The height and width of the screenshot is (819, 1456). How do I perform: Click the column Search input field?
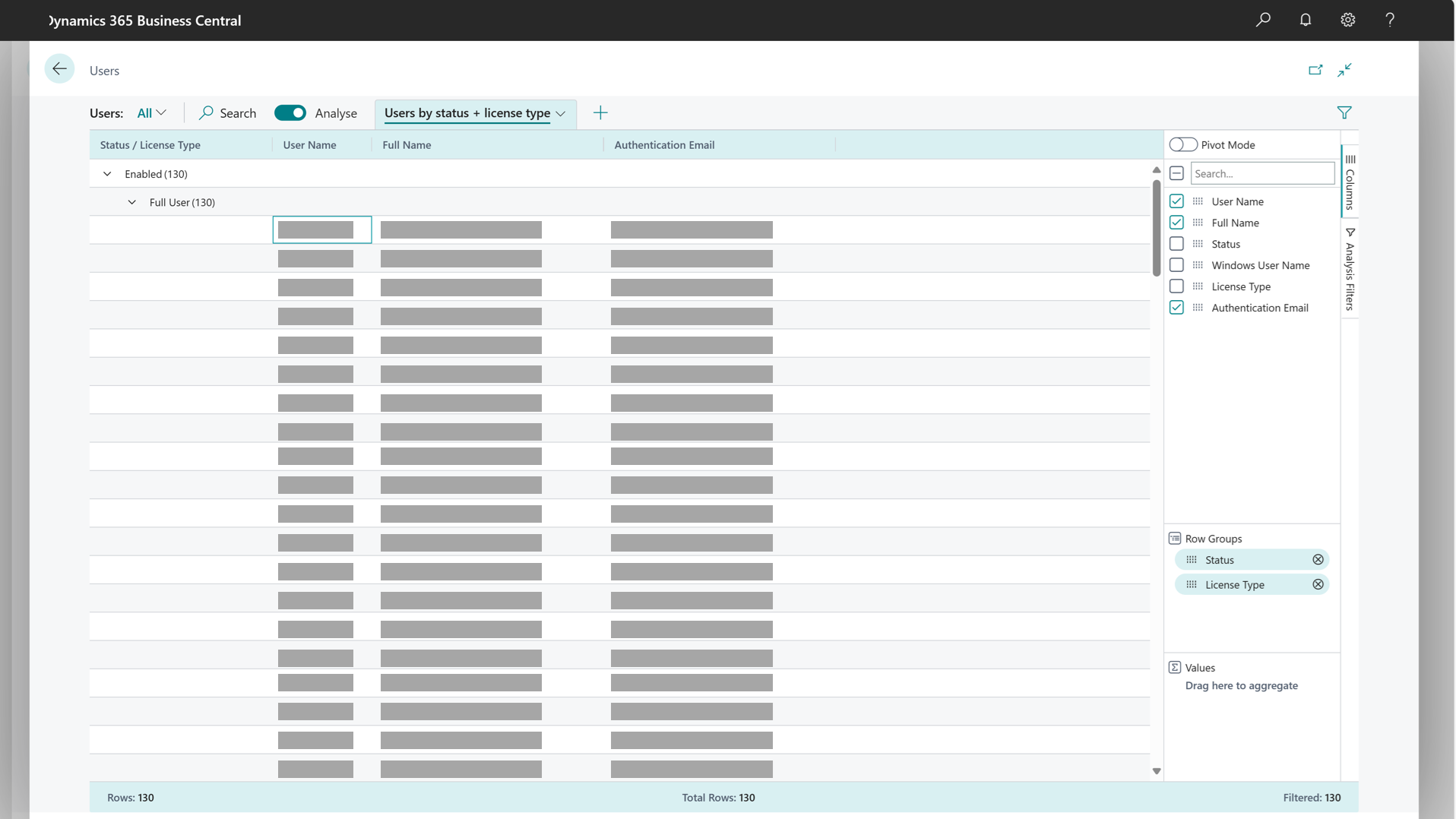click(x=1262, y=173)
